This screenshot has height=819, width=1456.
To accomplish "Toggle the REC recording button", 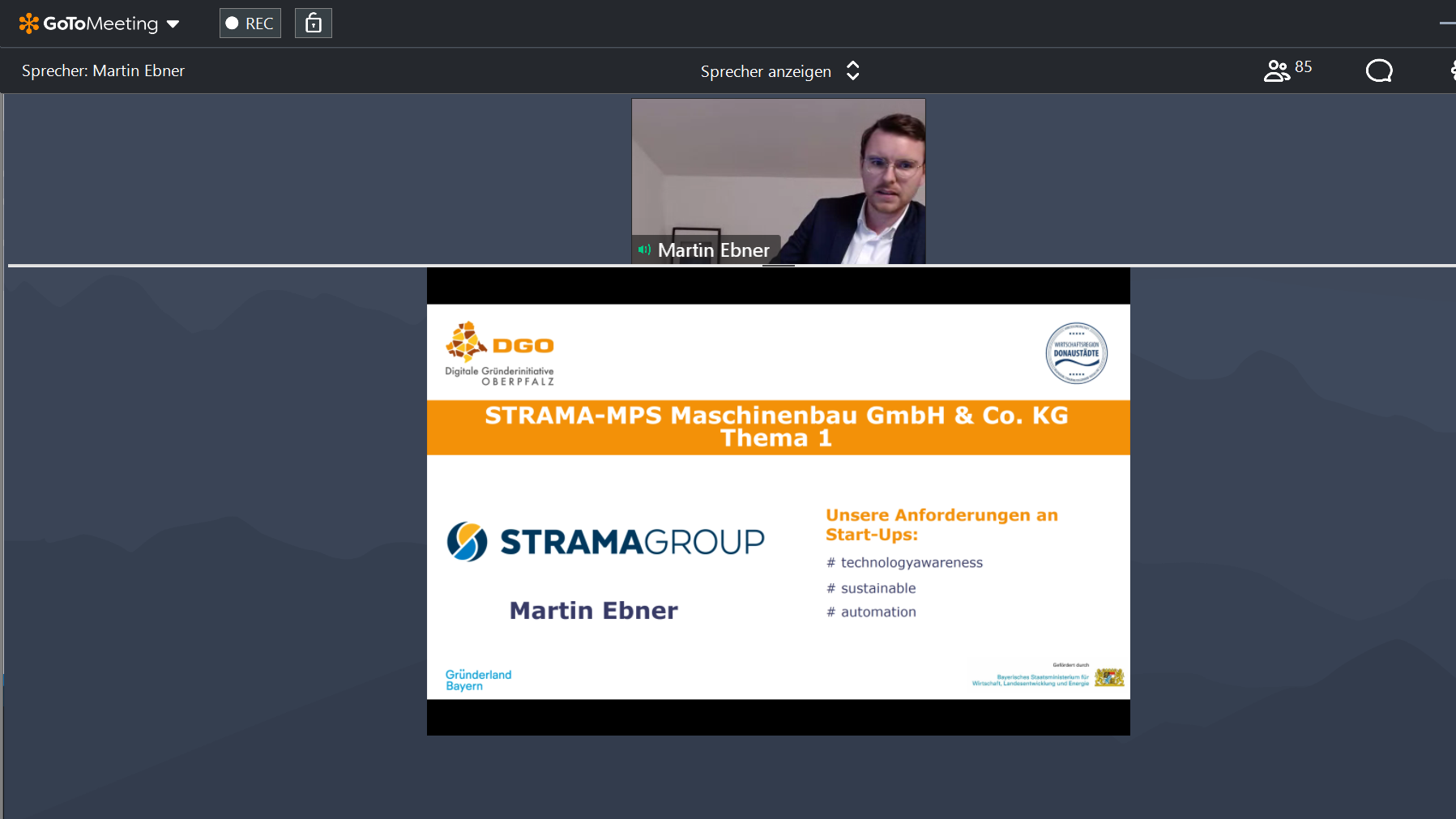I will (250, 23).
